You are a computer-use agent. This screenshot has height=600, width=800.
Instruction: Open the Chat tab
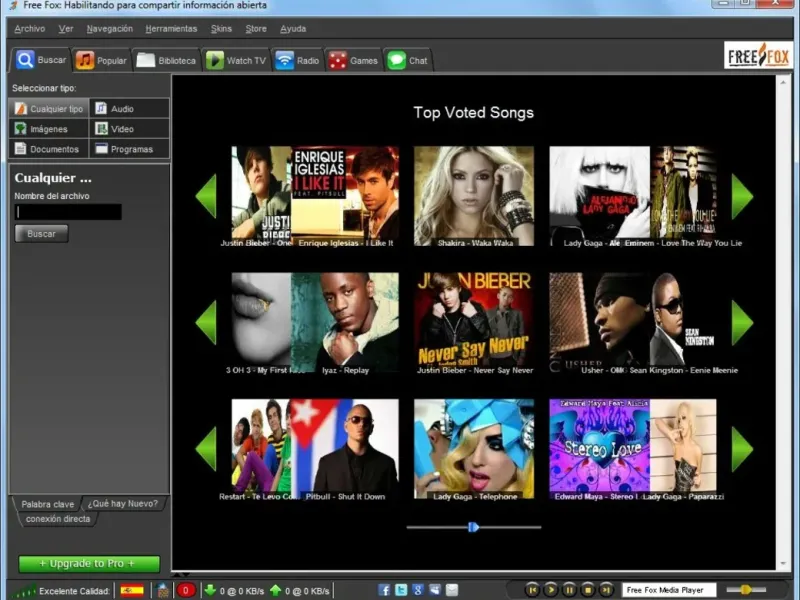[x=408, y=61]
